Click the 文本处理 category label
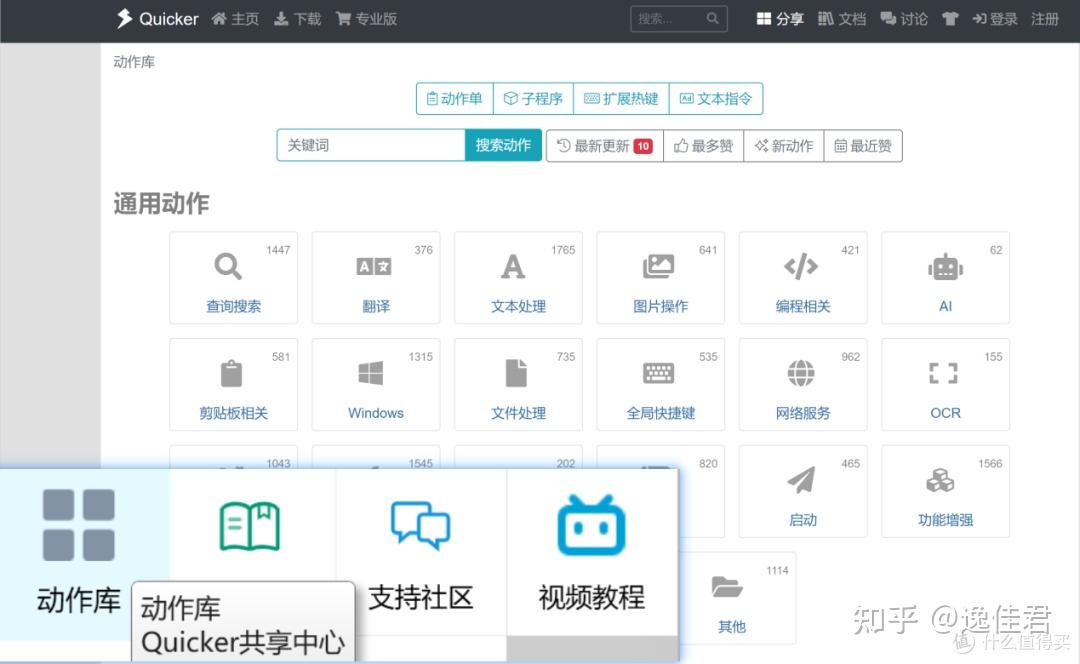This screenshot has height=664, width=1080. (x=518, y=307)
